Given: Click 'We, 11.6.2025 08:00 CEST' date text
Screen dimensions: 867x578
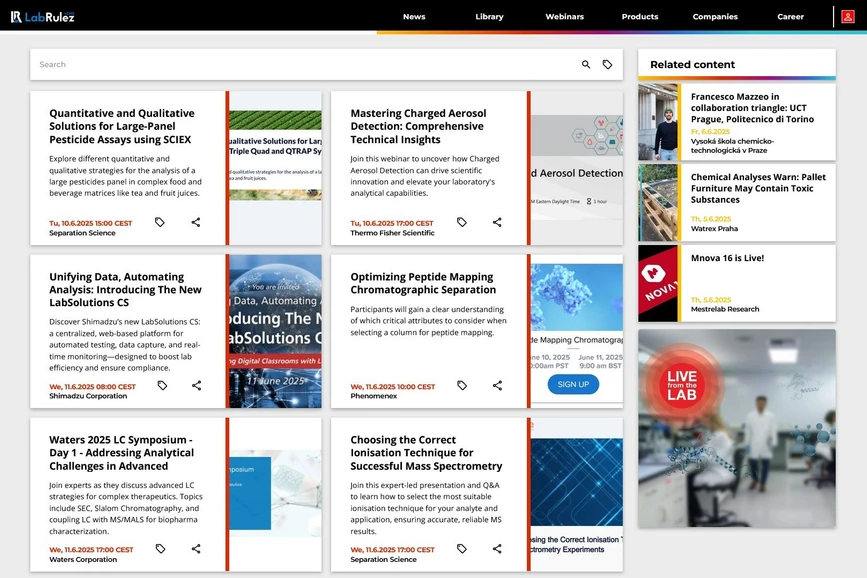Looking at the screenshot, I should tap(92, 387).
